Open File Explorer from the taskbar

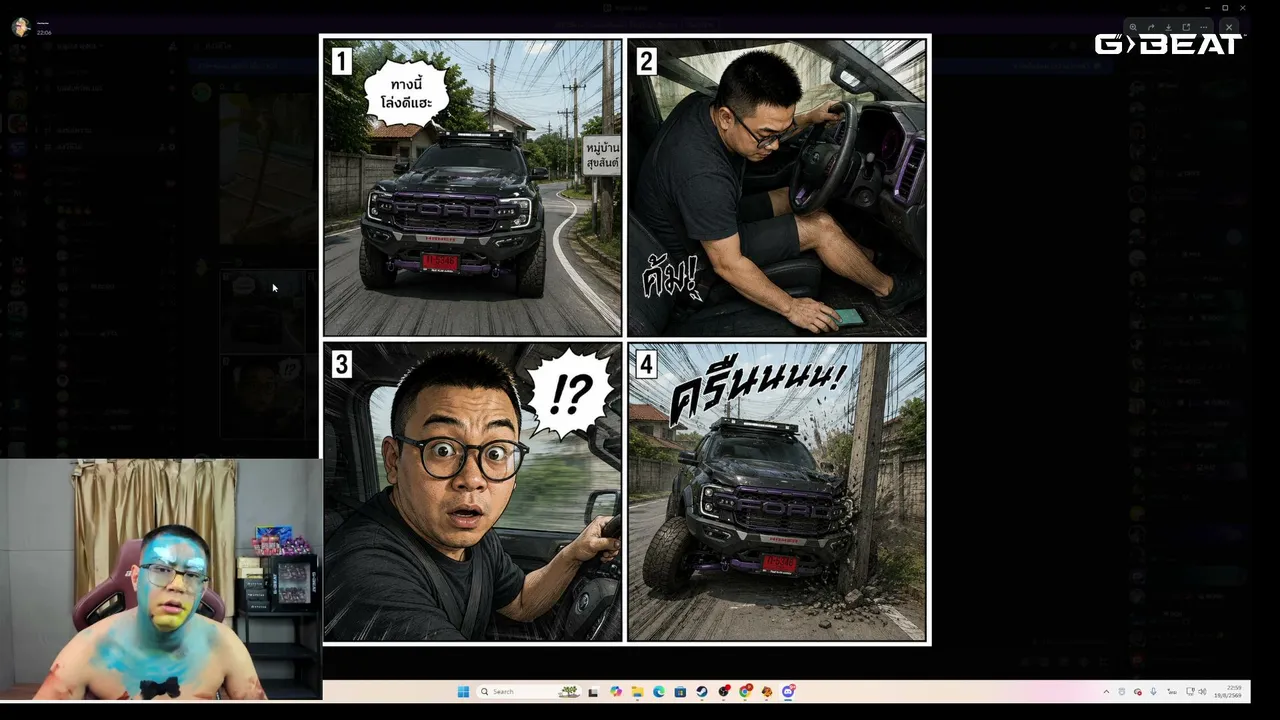(637, 691)
